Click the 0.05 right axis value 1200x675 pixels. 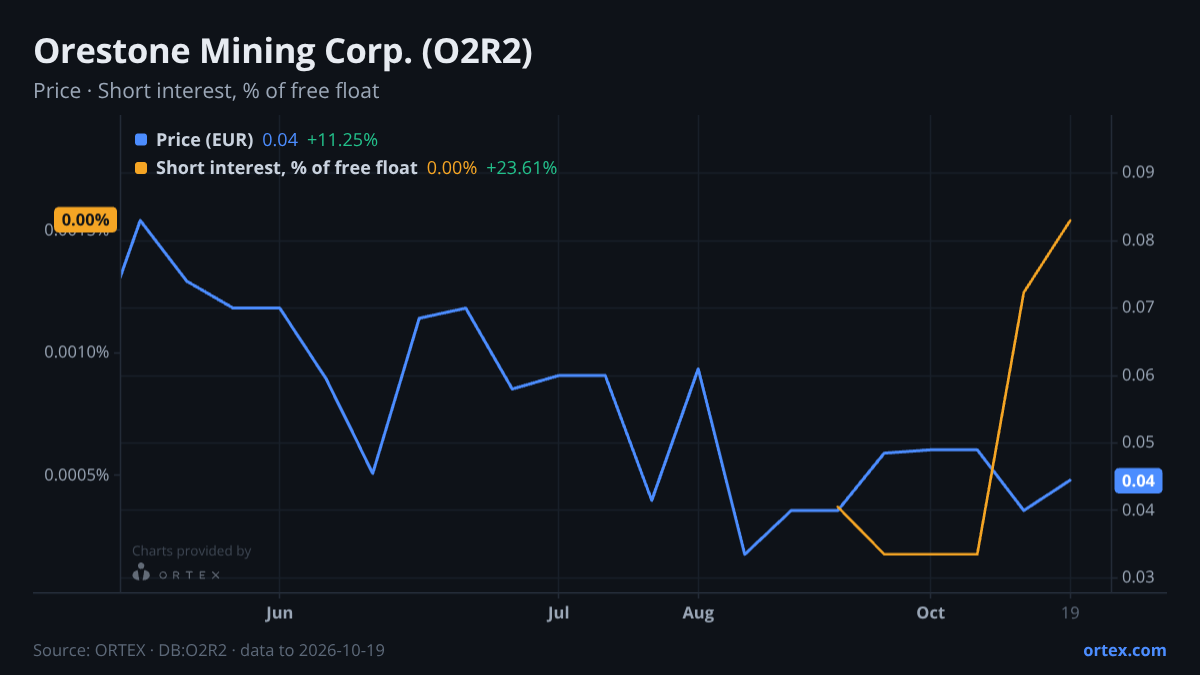[1138, 443]
